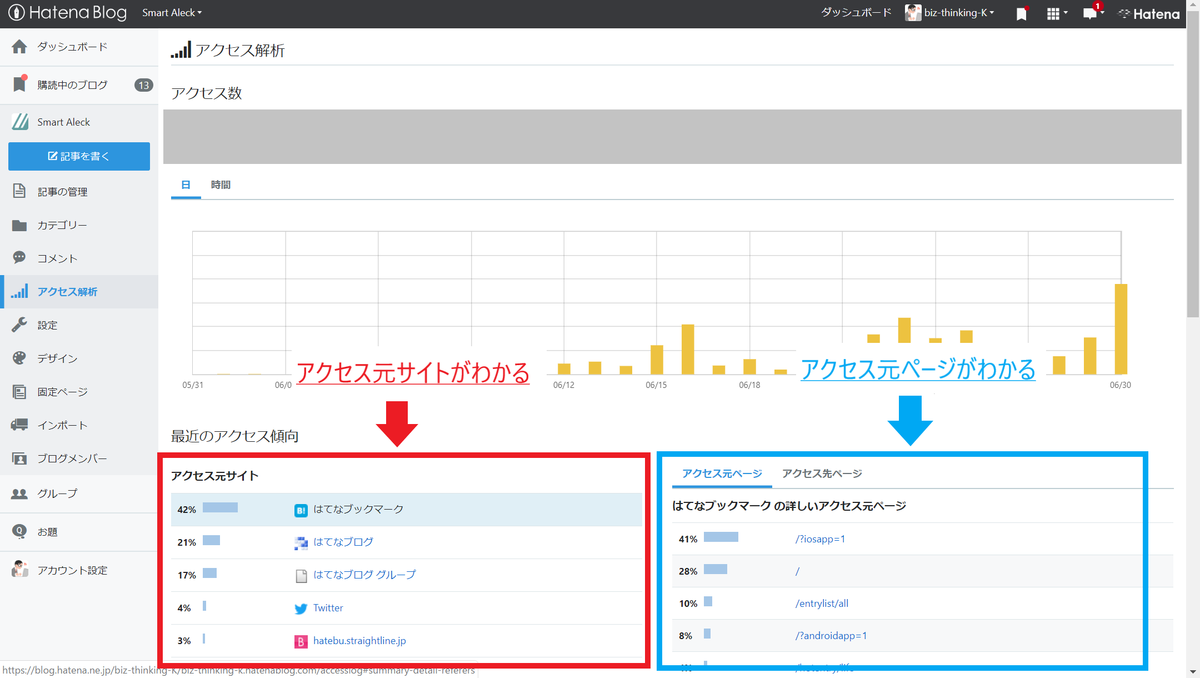Image resolution: width=1200 pixels, height=678 pixels.
Task: Click the /entrylist/all page link
Action: (822, 604)
